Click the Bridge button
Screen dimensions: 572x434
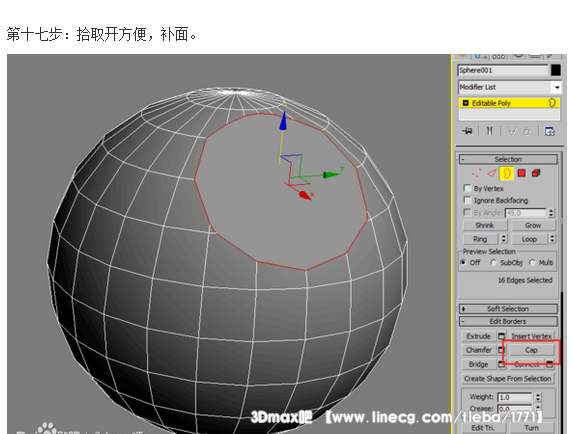point(479,364)
